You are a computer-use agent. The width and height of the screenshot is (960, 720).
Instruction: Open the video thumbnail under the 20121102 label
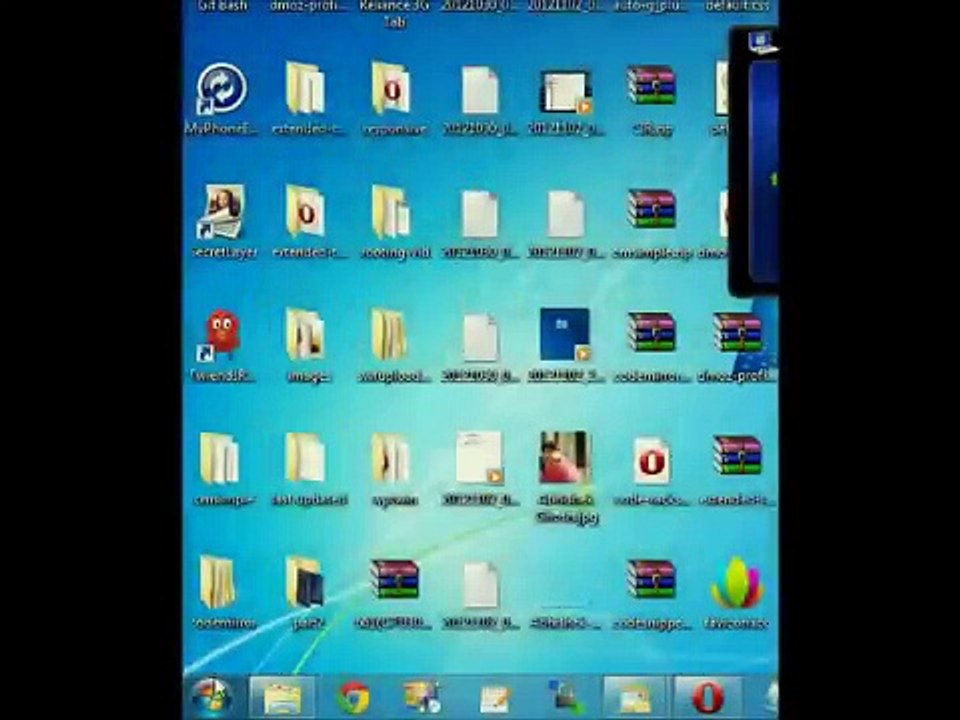click(x=566, y=92)
